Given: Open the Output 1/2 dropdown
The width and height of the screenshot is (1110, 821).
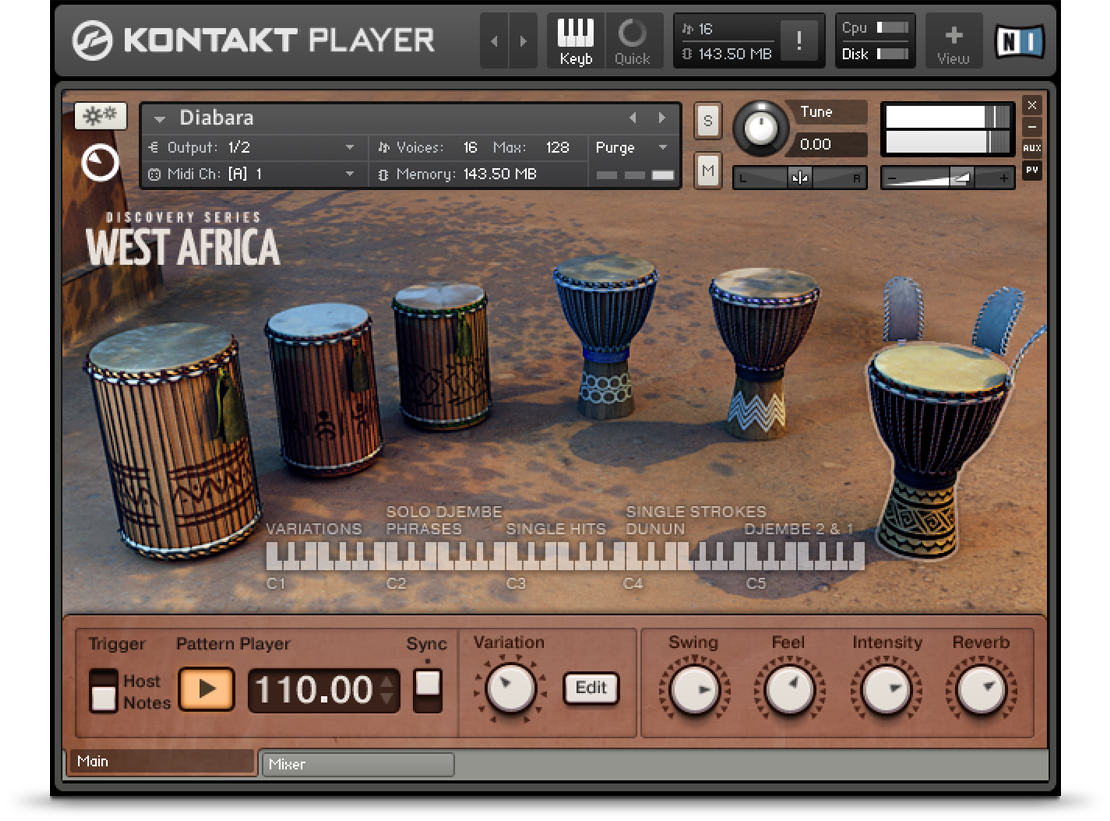Looking at the screenshot, I should pyautogui.click(x=349, y=148).
